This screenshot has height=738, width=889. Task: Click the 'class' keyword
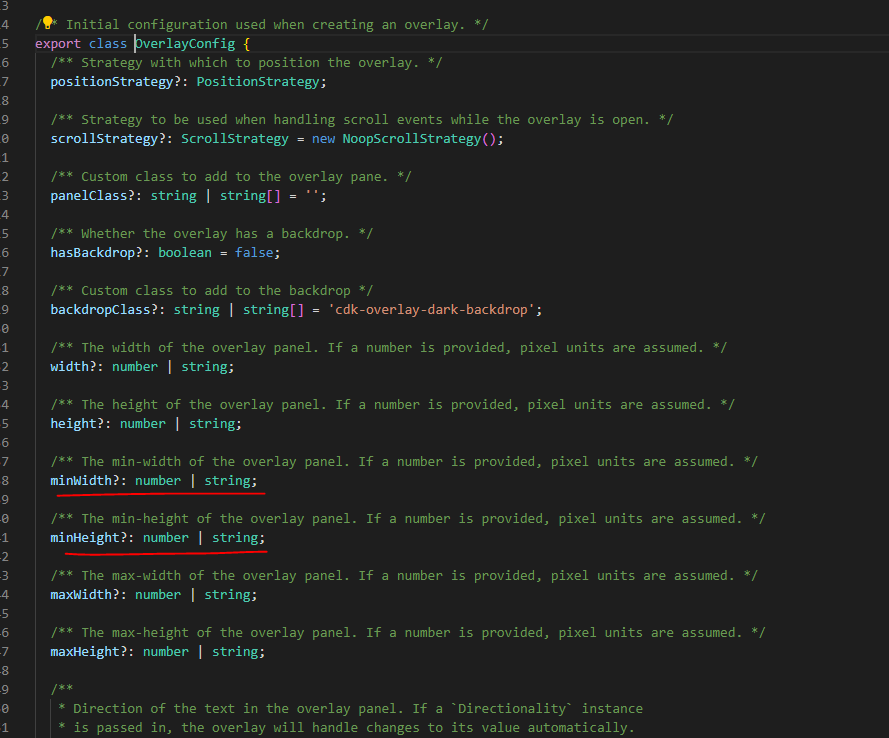click(108, 44)
